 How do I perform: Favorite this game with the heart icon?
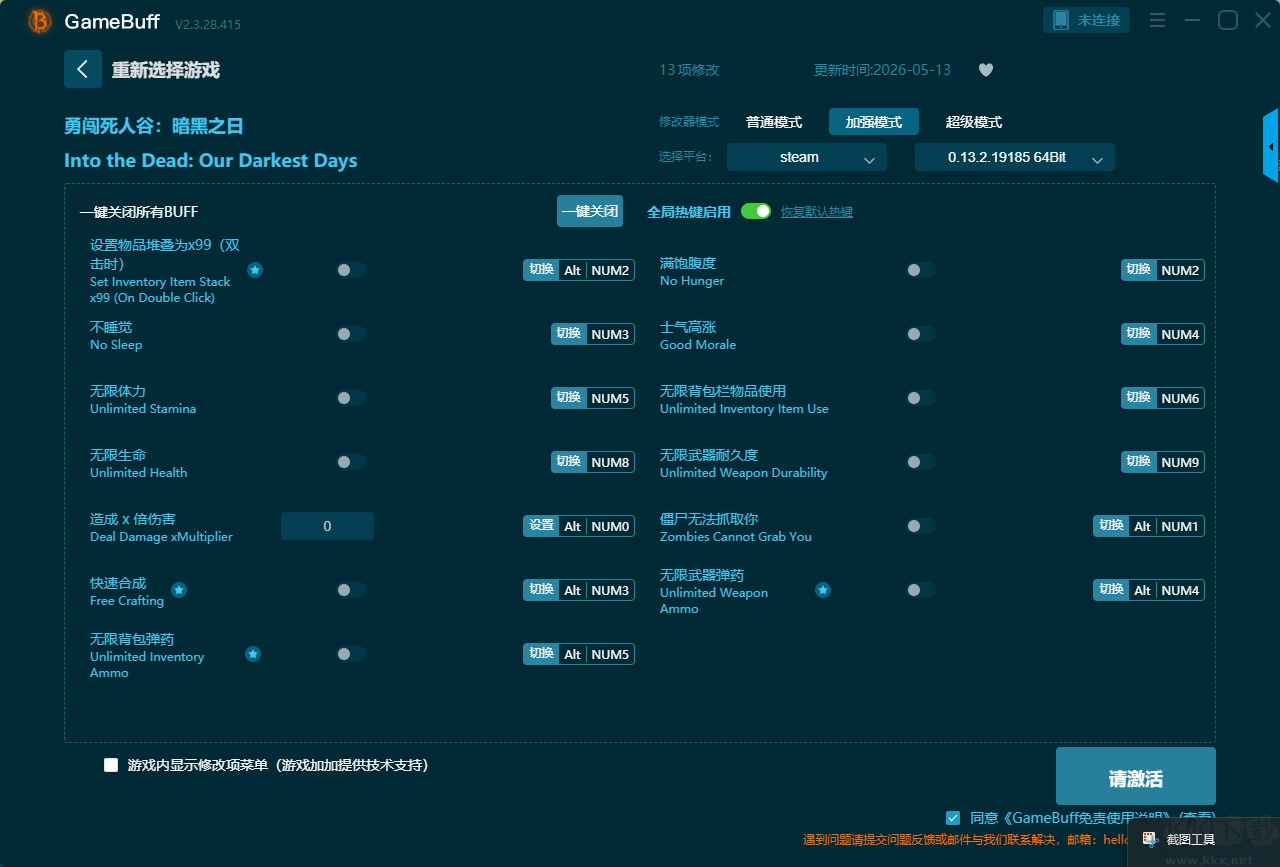tap(986, 70)
